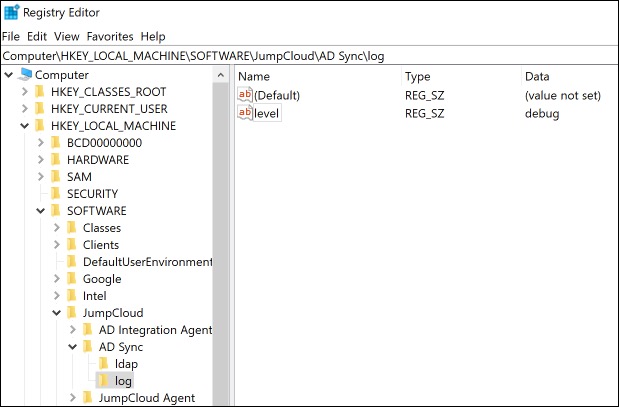
Task: Click the HARDWARE folder icon
Action: 56,159
